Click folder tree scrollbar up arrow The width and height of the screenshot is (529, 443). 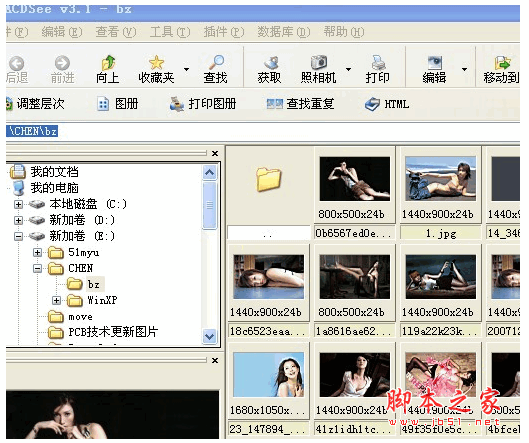210,173
